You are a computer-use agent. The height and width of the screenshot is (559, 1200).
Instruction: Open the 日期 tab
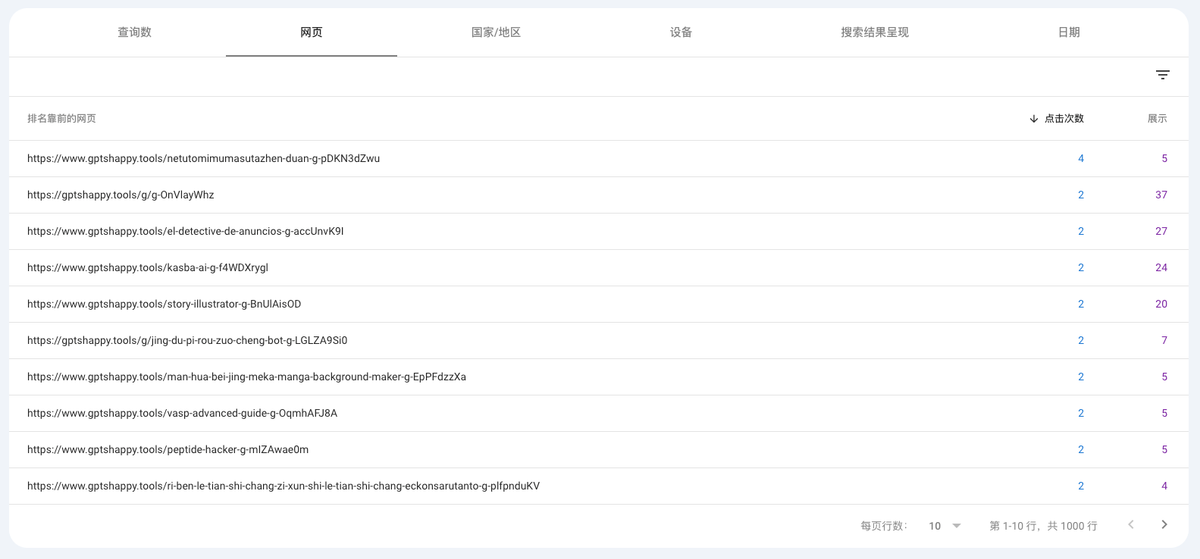click(x=1069, y=32)
